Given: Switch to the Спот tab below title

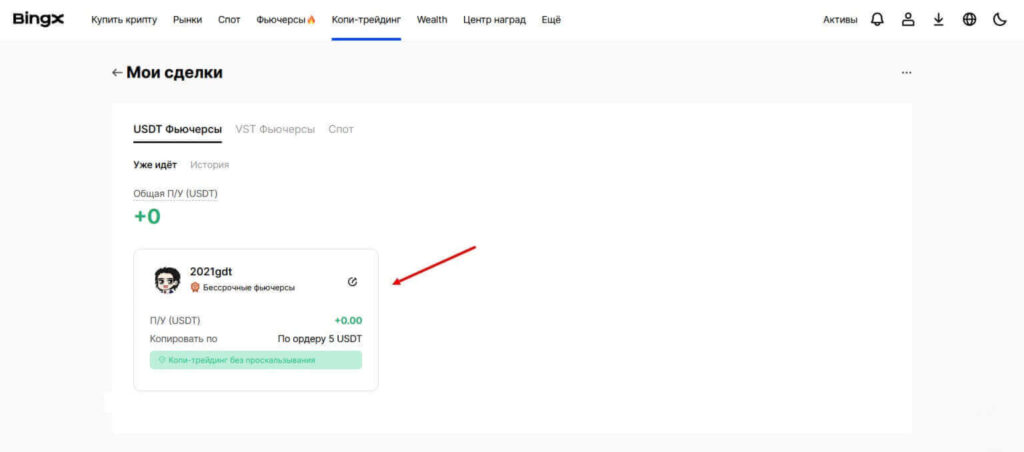Looking at the screenshot, I should pos(341,129).
